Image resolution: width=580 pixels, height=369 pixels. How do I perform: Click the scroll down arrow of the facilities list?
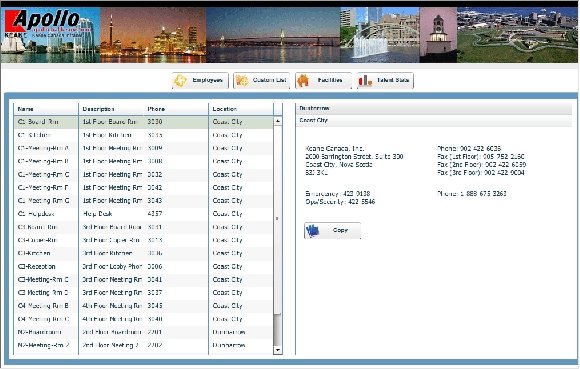[x=278, y=349]
